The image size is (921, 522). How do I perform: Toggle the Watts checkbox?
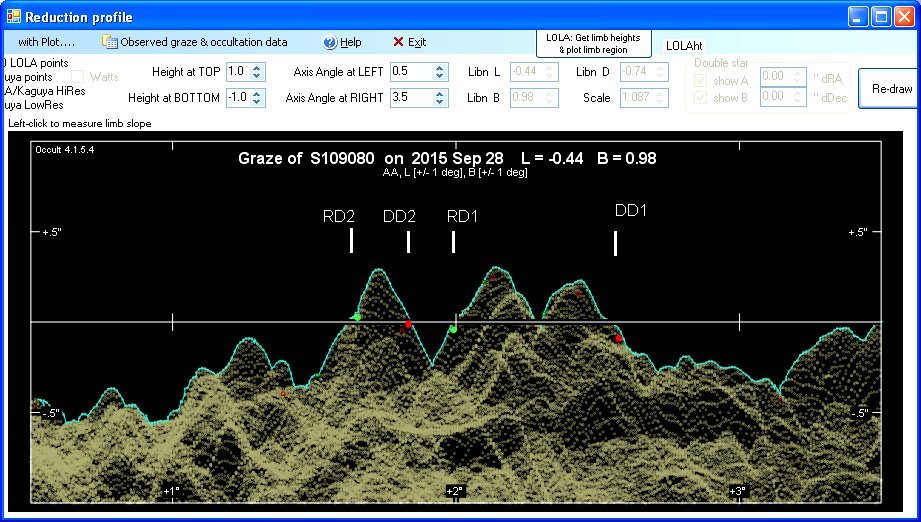[78, 76]
